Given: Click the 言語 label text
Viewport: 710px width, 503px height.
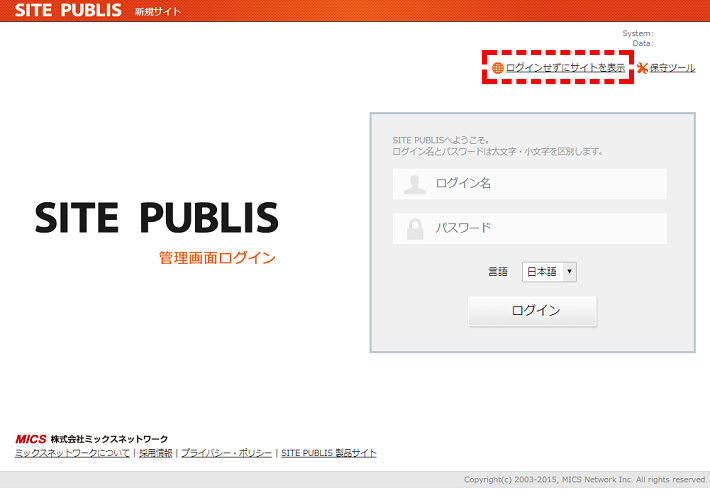Looking at the screenshot, I should [x=498, y=272].
